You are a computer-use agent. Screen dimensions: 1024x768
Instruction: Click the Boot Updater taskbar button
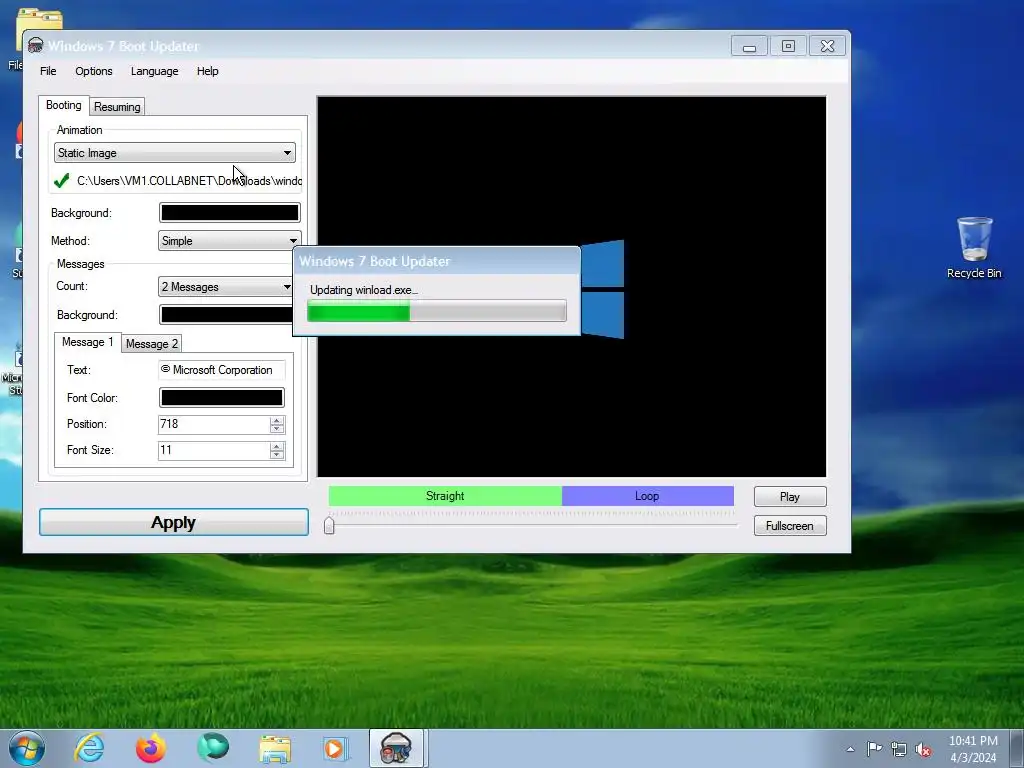[x=398, y=748]
